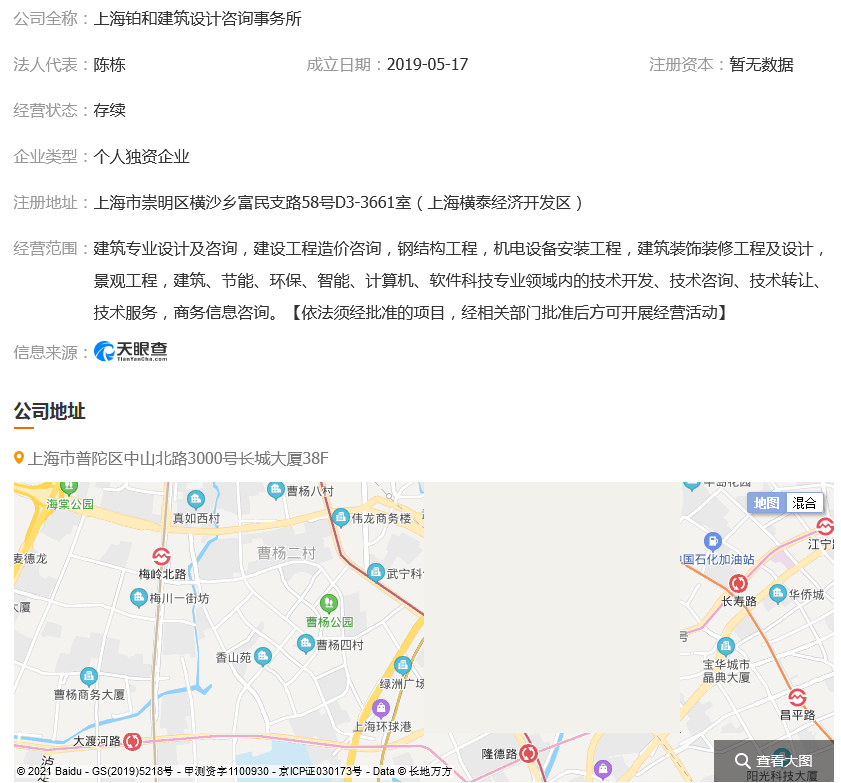Click the 曹杨二村 map label
Screen dimensions: 841x783
coord(286,553)
